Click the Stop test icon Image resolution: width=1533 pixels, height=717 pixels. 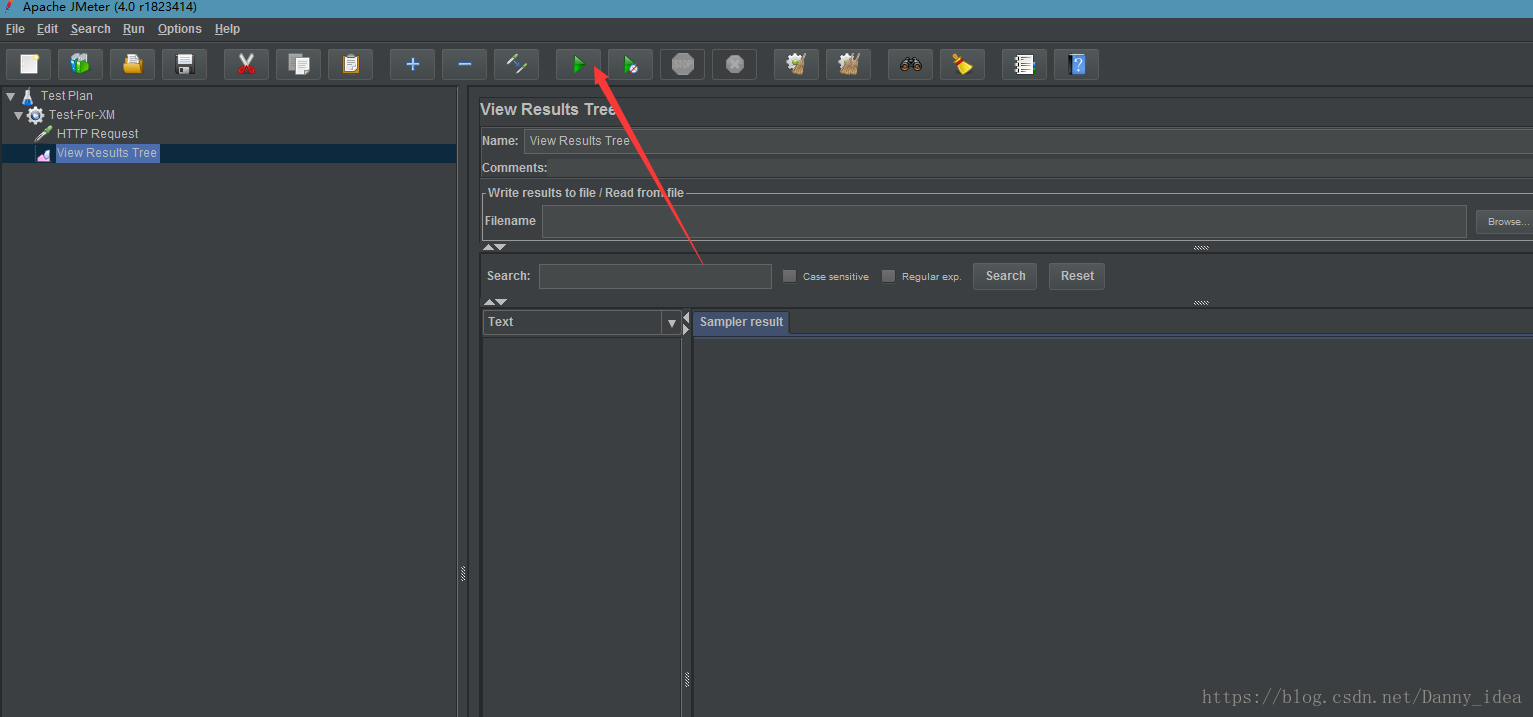click(x=682, y=64)
